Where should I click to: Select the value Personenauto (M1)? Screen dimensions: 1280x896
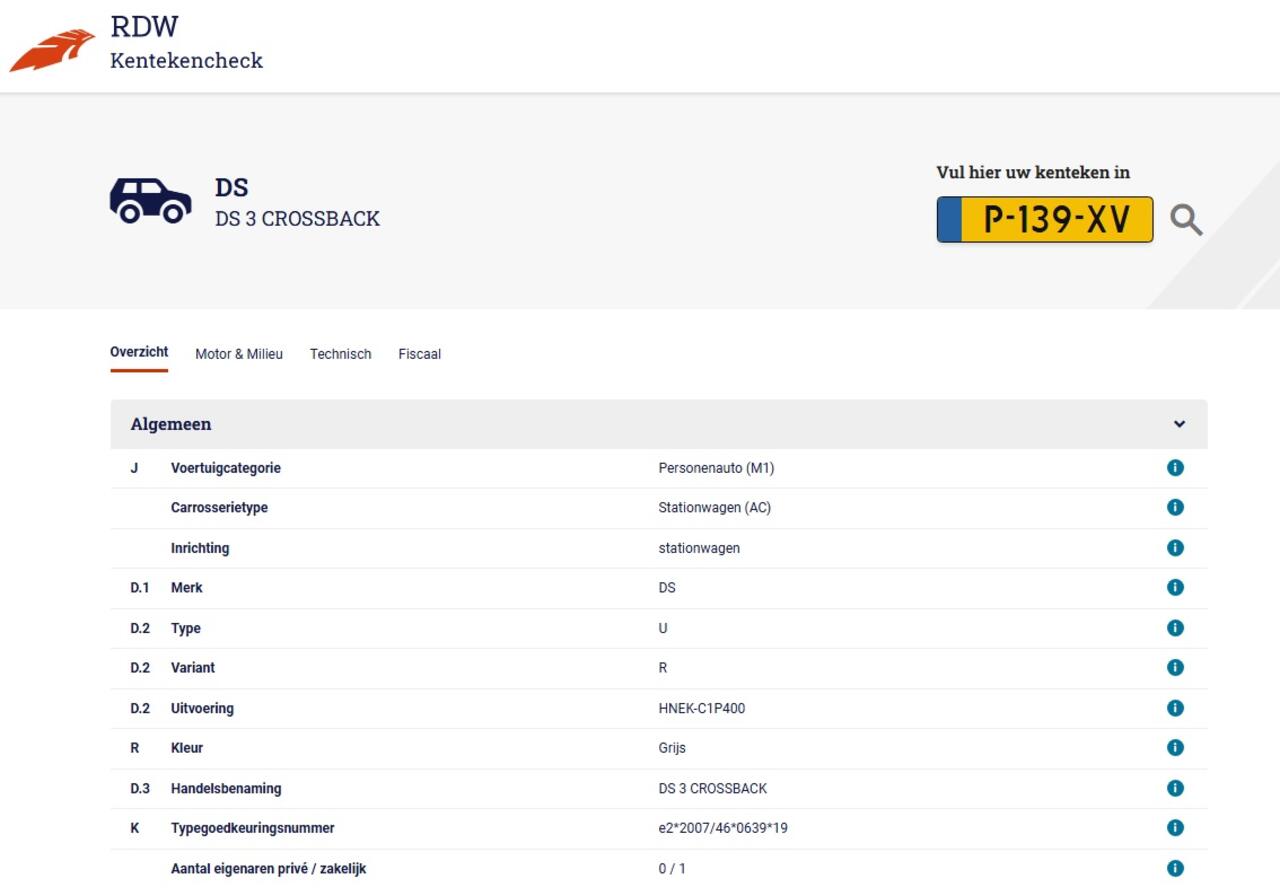pyautogui.click(x=716, y=468)
